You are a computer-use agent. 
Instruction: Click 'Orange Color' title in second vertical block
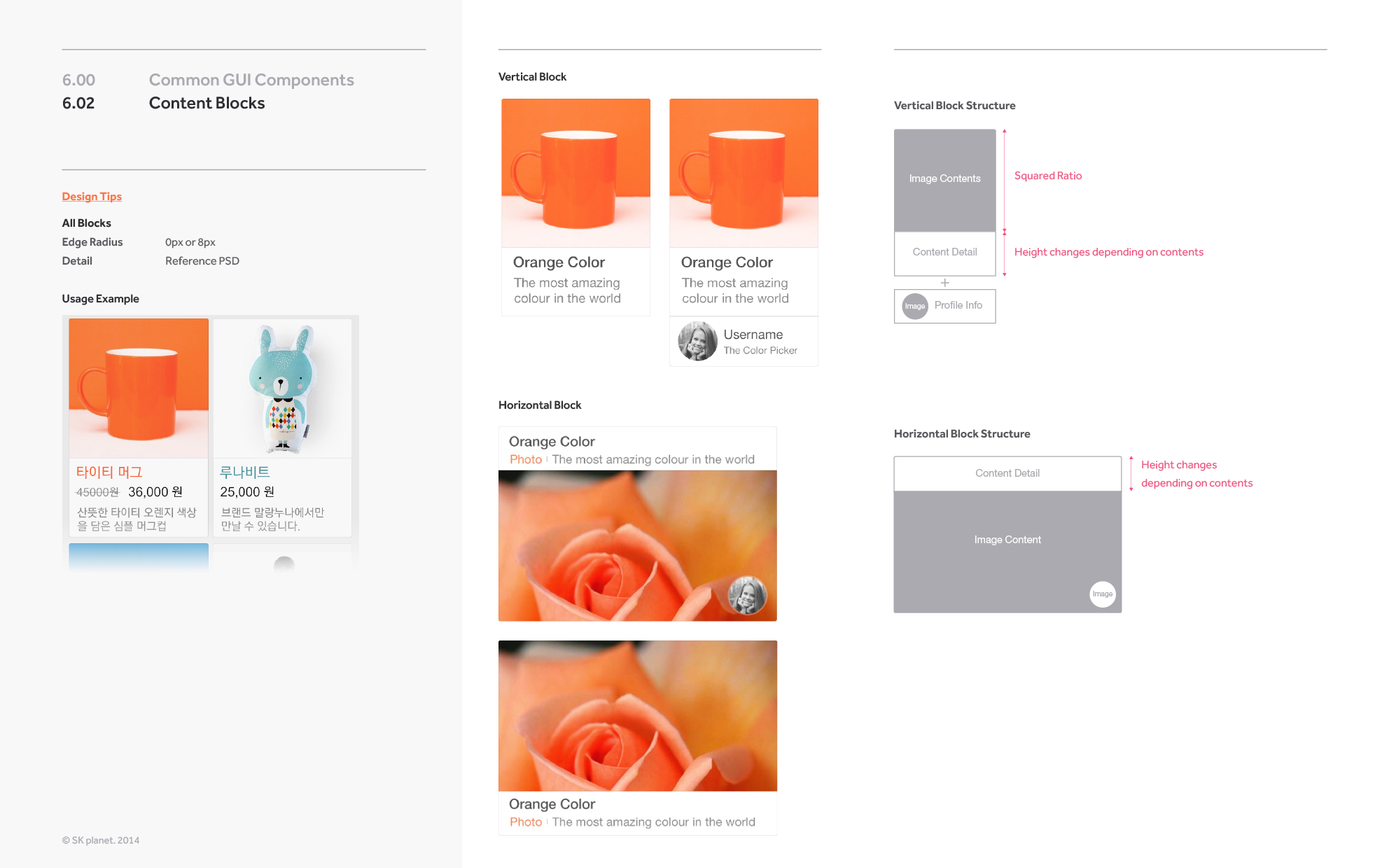pos(727,262)
